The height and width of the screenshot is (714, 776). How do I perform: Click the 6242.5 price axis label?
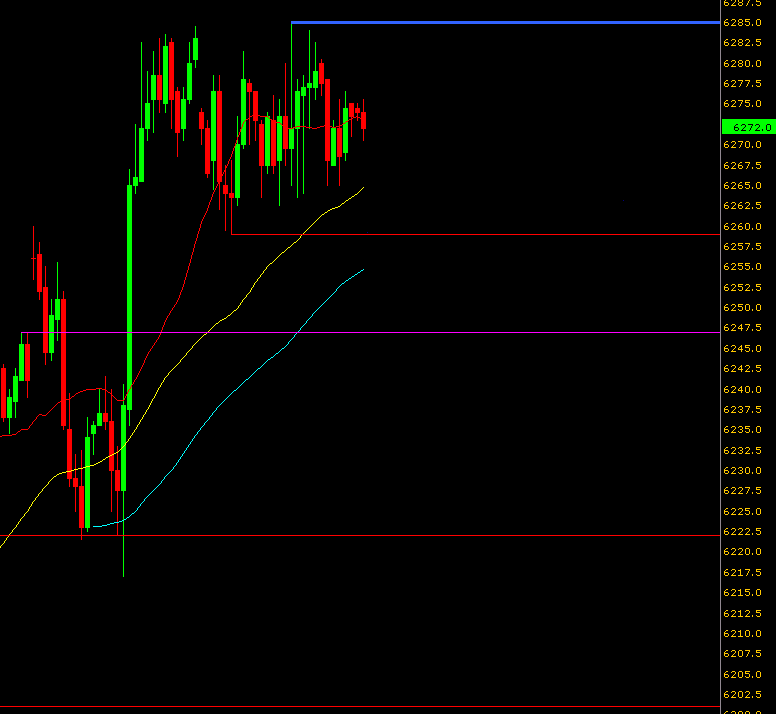tap(742, 369)
